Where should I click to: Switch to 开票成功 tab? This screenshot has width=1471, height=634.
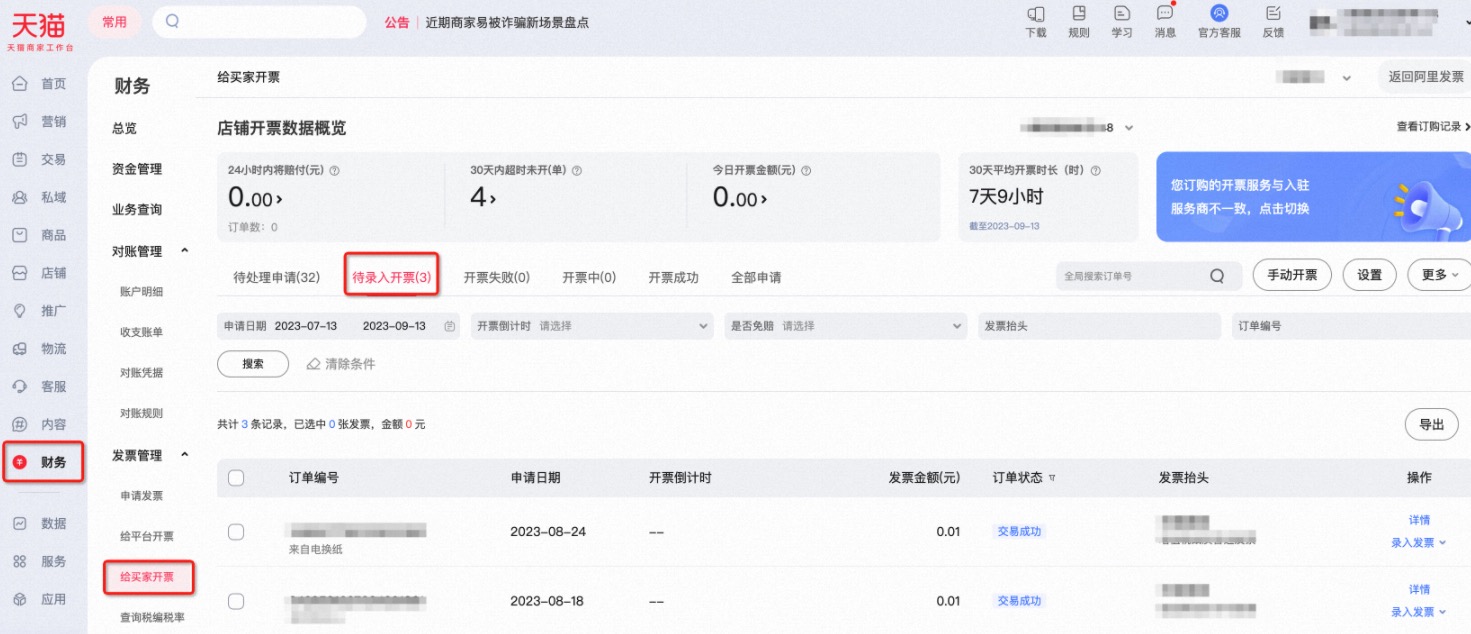673,278
